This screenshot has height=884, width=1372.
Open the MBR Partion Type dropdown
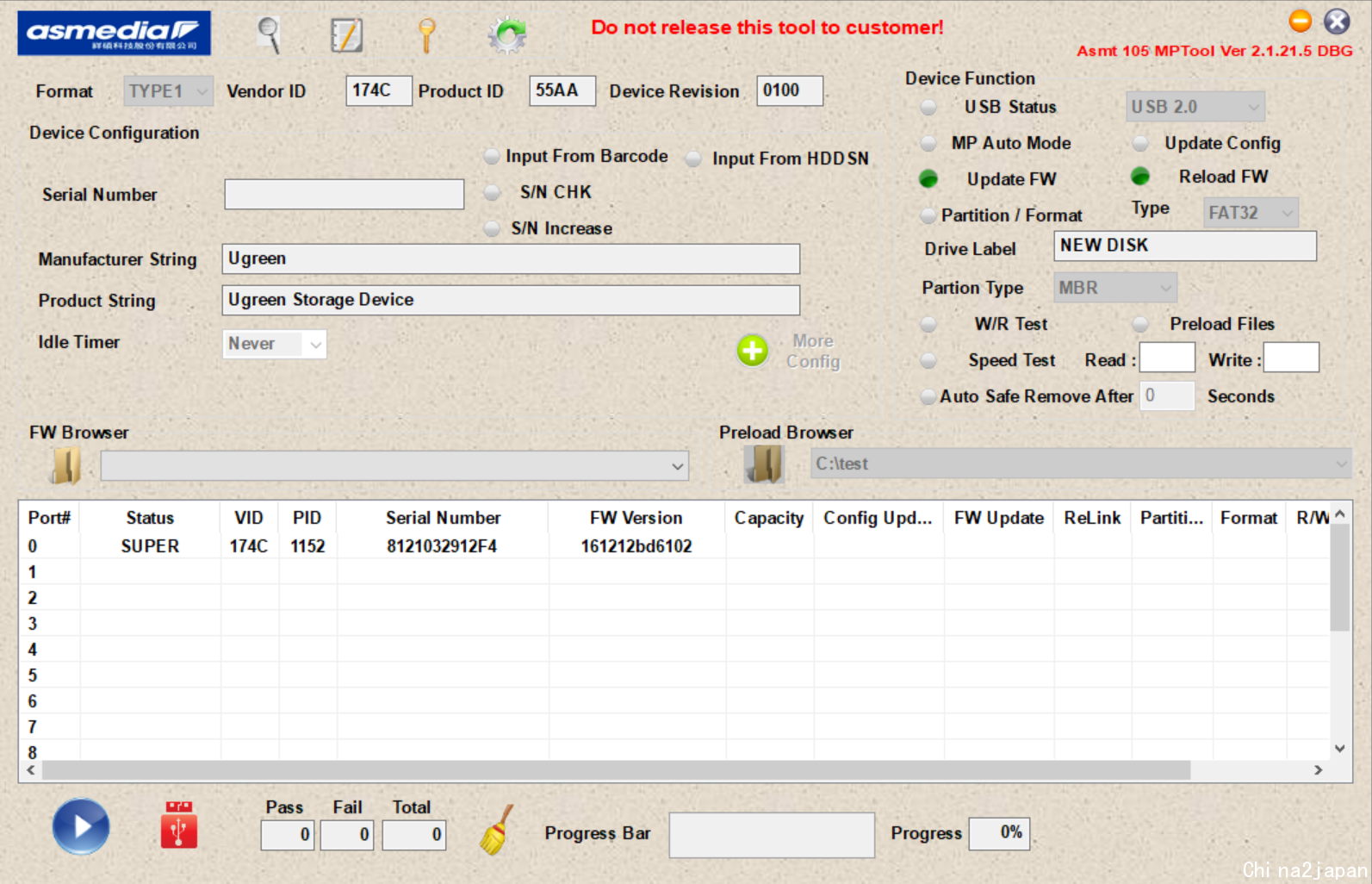1115,288
